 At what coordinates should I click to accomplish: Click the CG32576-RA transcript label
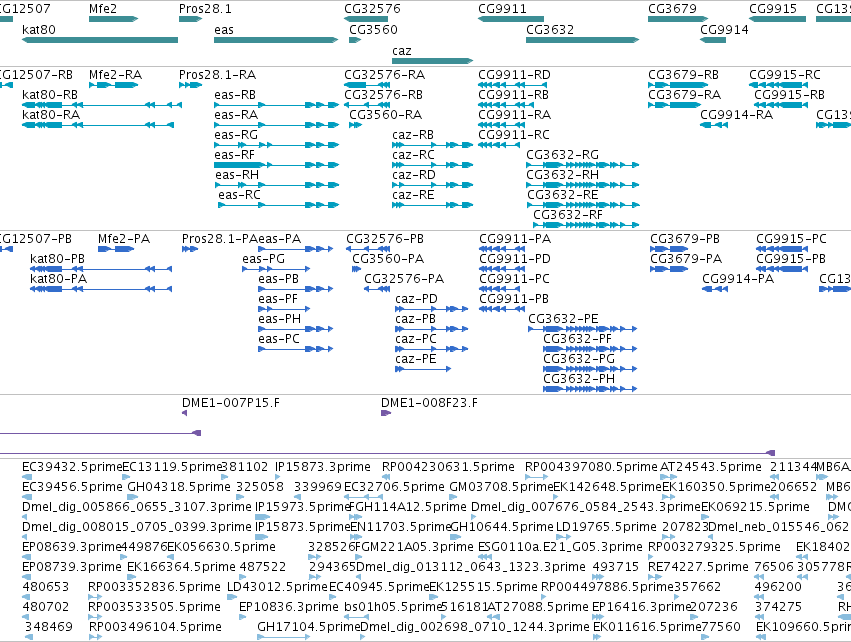pyautogui.click(x=385, y=75)
